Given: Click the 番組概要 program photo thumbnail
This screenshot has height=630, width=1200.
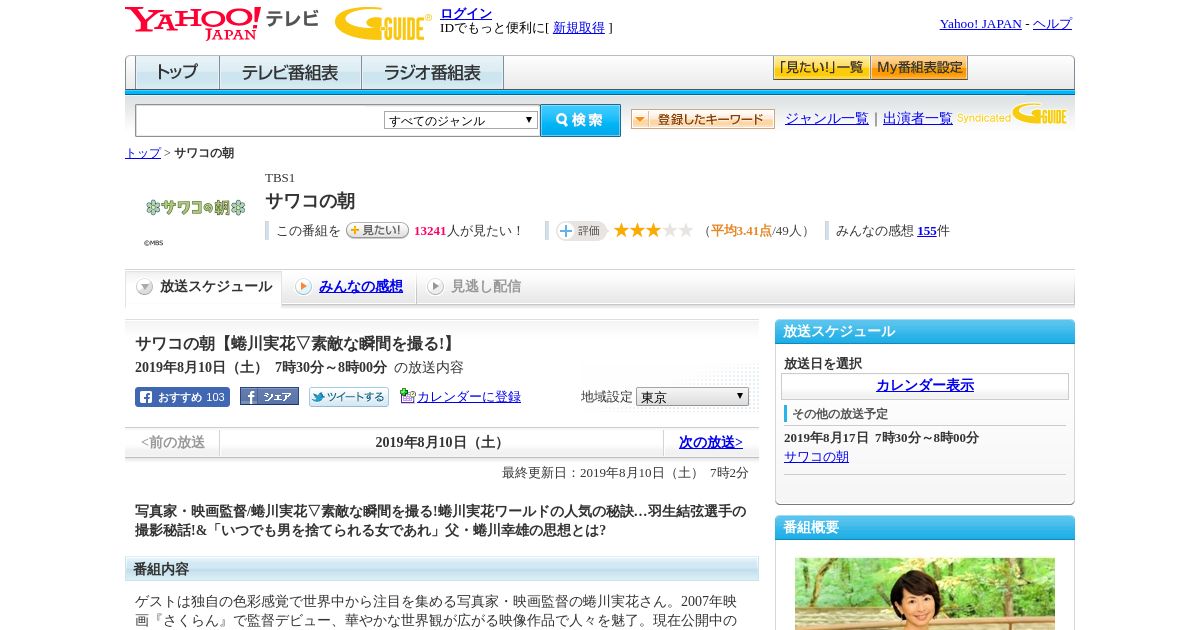Looking at the screenshot, I should point(925,594).
